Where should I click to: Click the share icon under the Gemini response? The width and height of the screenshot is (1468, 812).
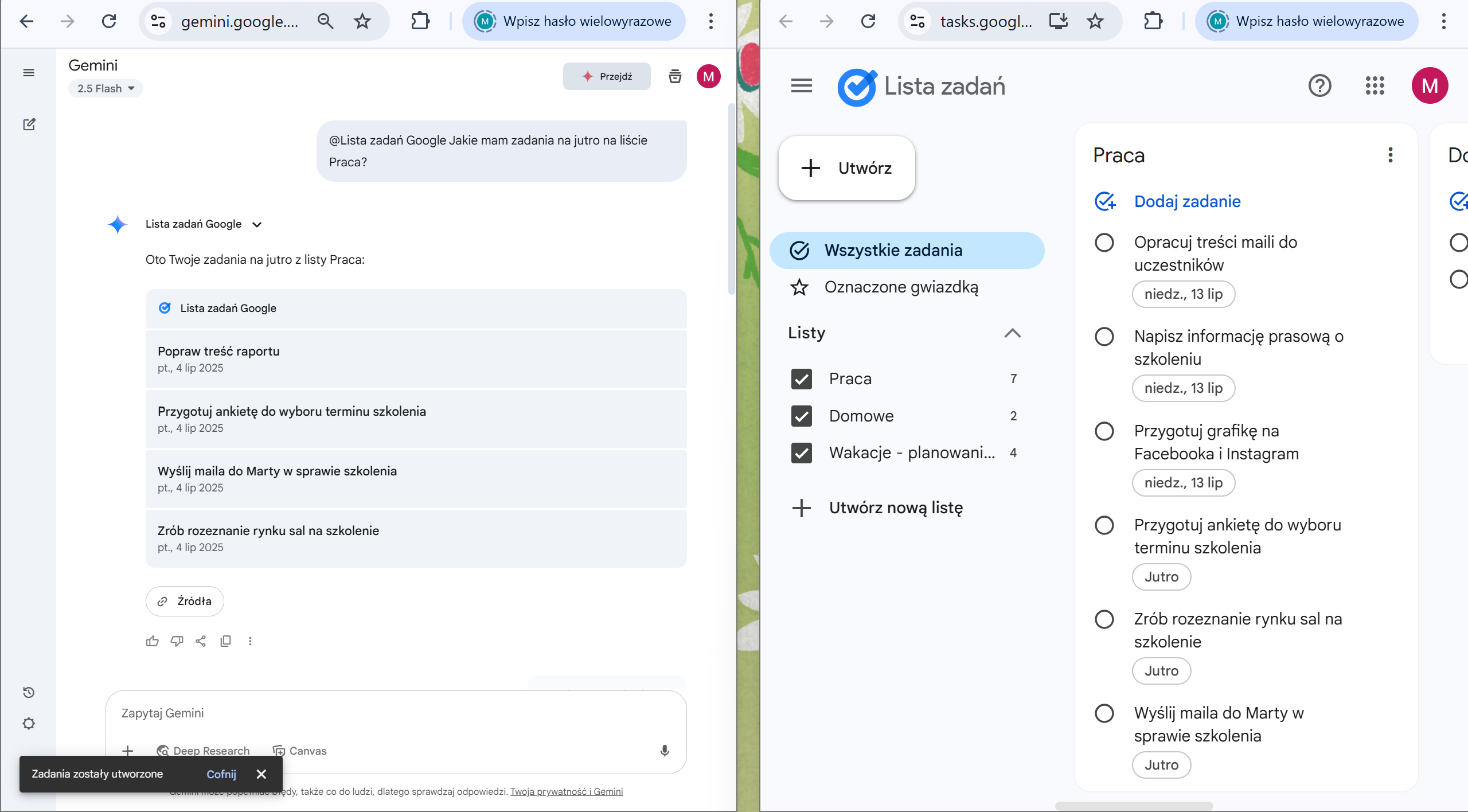coord(201,641)
